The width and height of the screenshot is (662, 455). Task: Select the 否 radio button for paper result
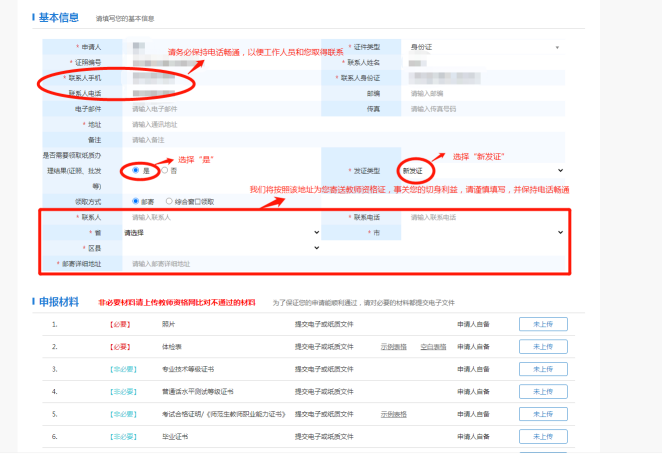click(x=165, y=170)
